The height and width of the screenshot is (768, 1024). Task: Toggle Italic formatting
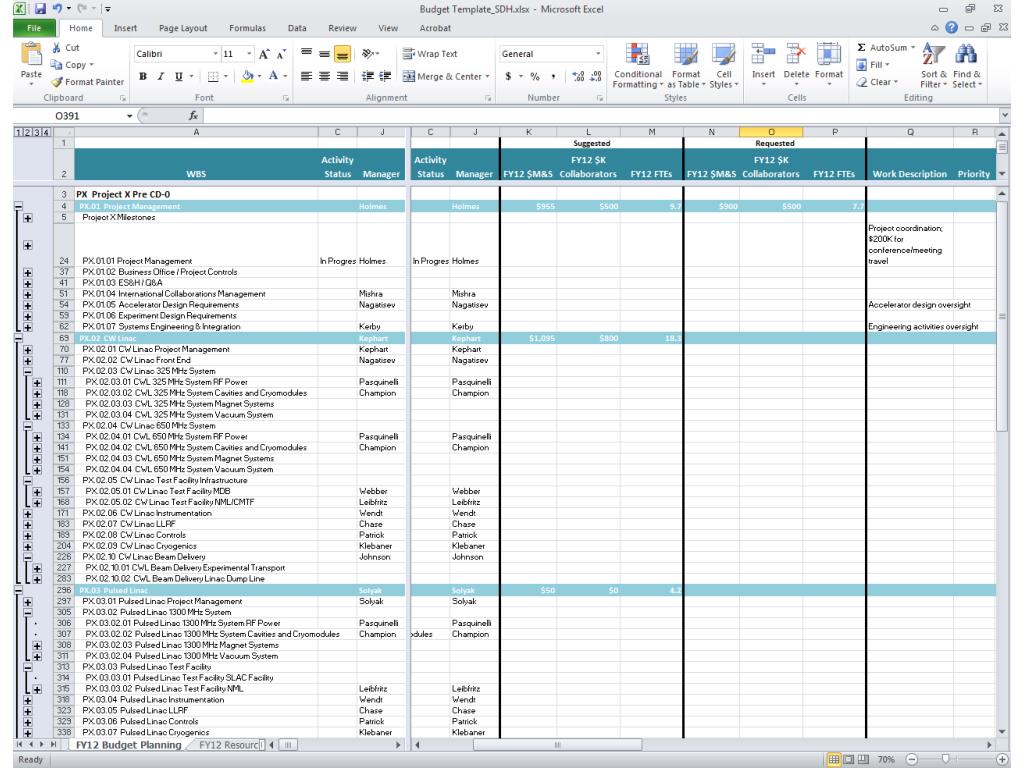coord(161,76)
